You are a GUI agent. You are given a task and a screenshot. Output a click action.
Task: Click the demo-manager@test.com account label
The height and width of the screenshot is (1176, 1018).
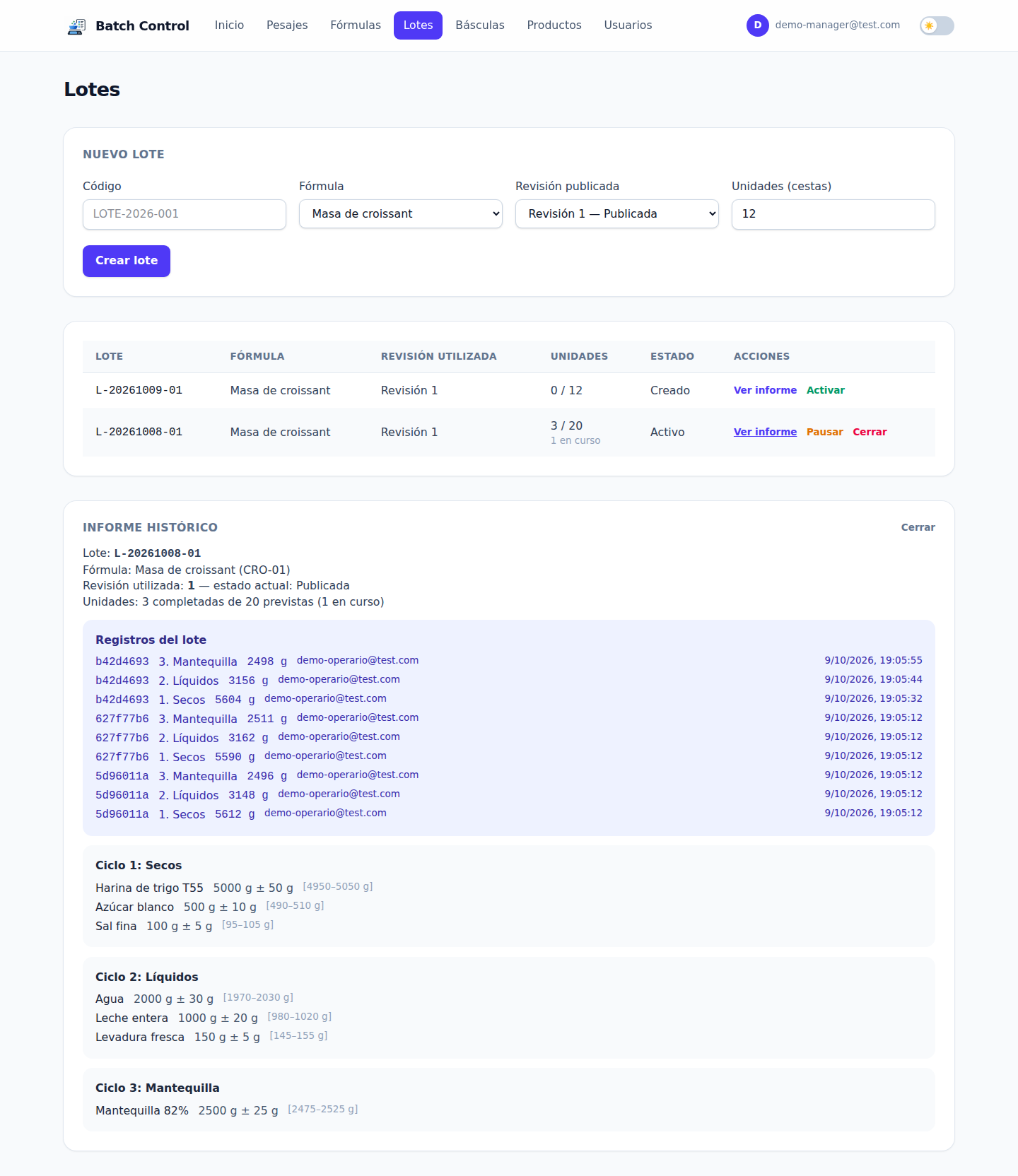pyautogui.click(x=838, y=25)
